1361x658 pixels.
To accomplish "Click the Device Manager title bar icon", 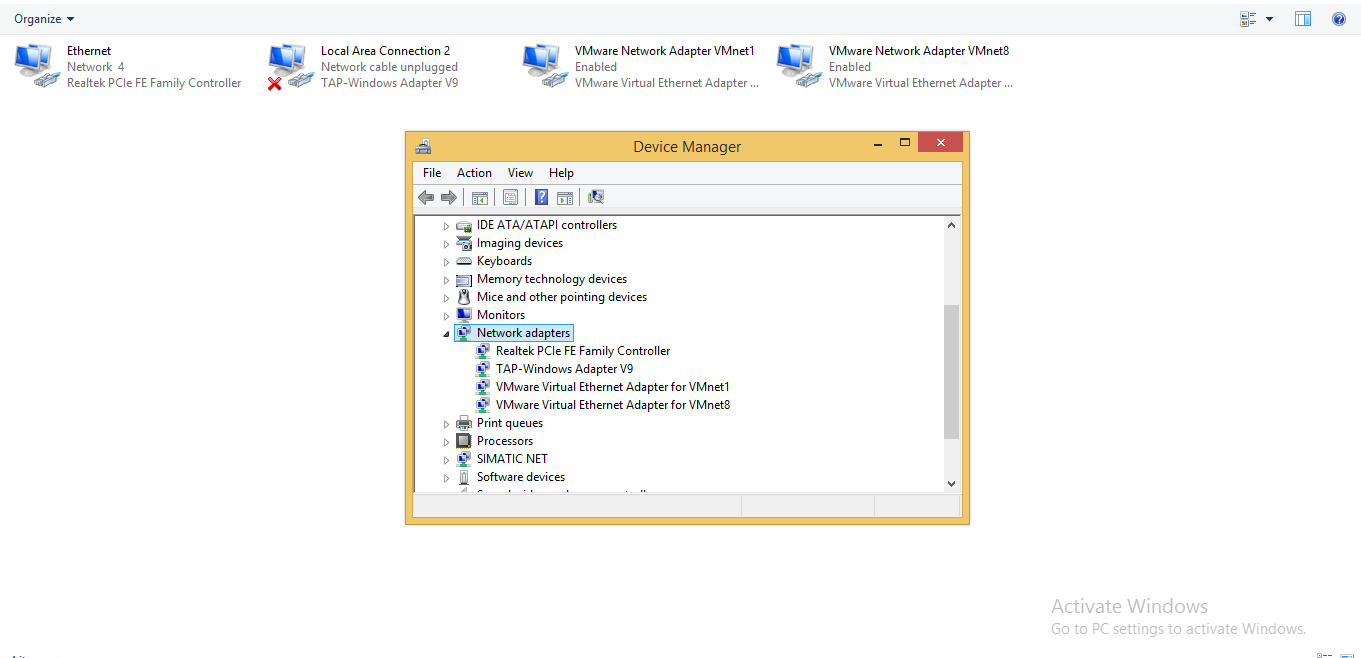I will point(424,146).
